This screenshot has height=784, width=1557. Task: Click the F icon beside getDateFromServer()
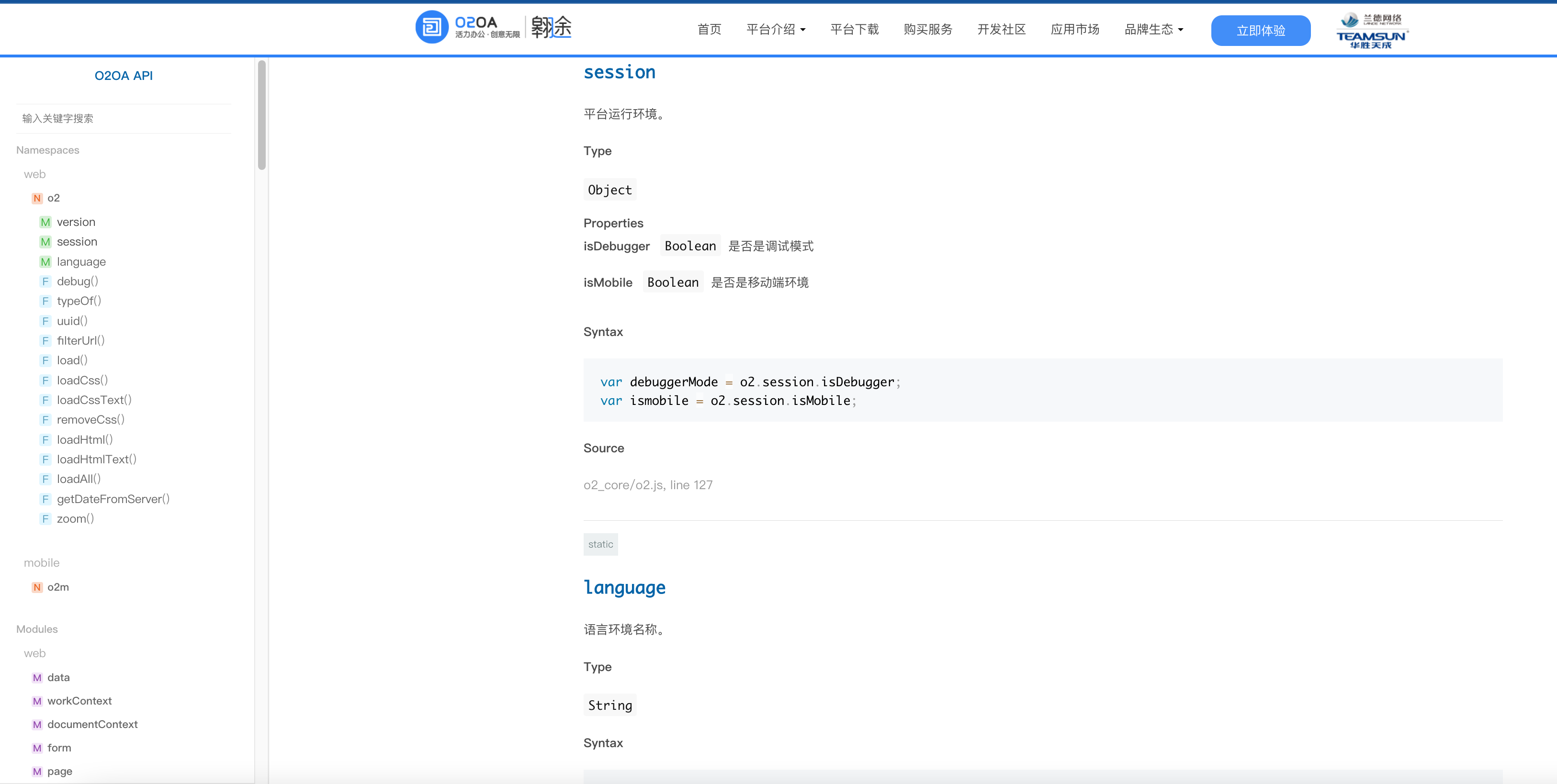(45, 499)
